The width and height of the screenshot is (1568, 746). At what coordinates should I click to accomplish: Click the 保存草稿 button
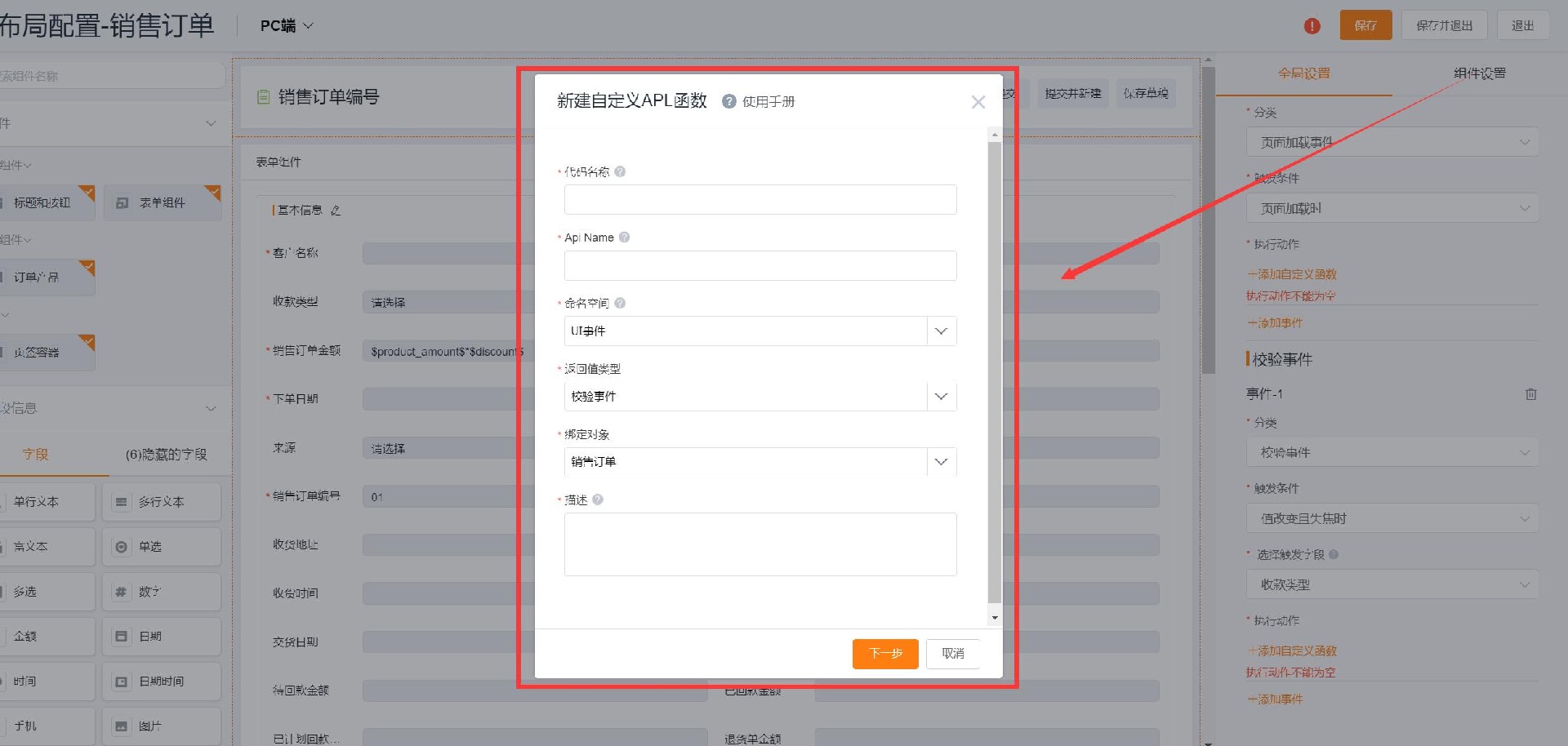tap(1145, 94)
